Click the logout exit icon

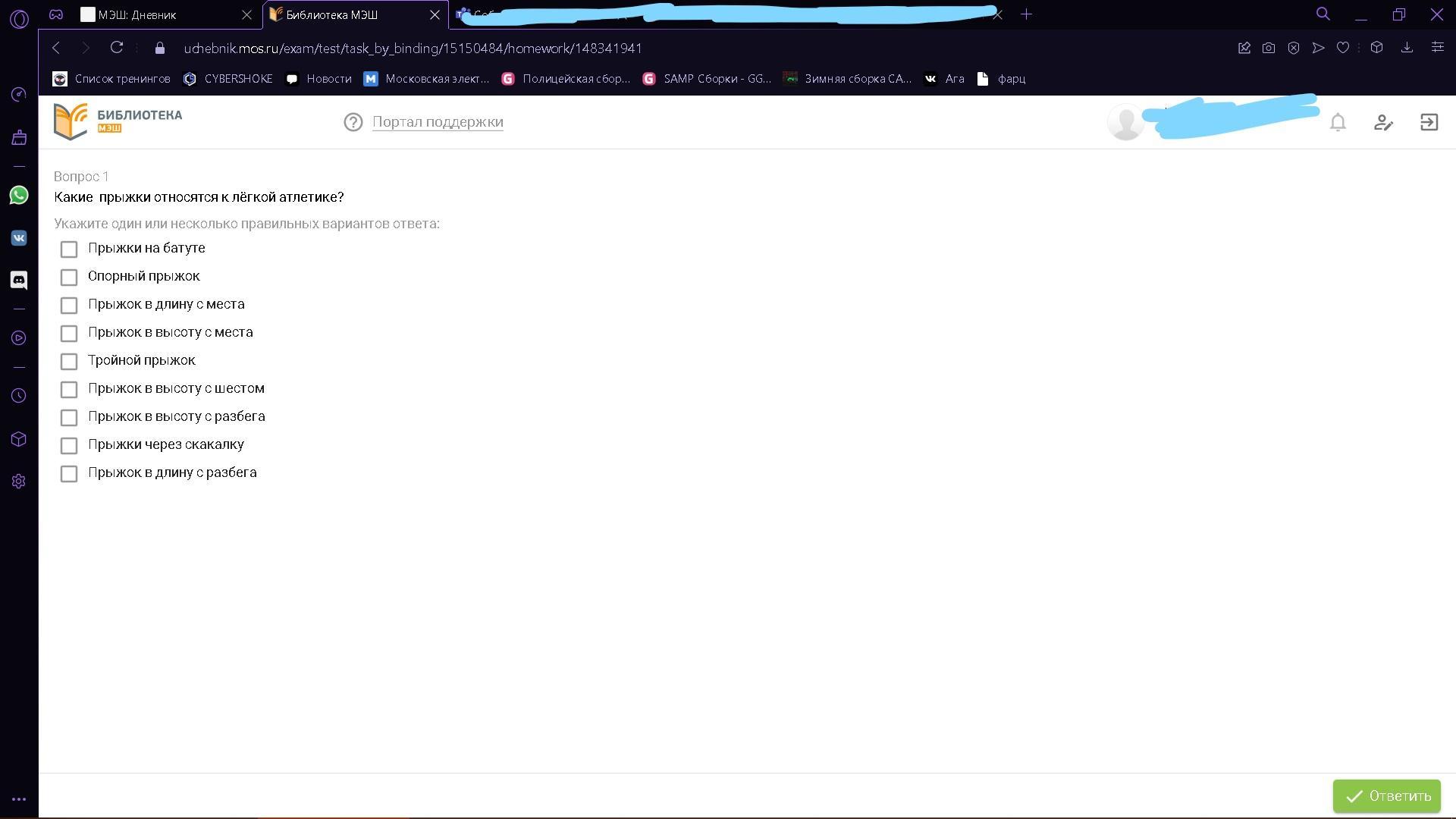(1429, 122)
